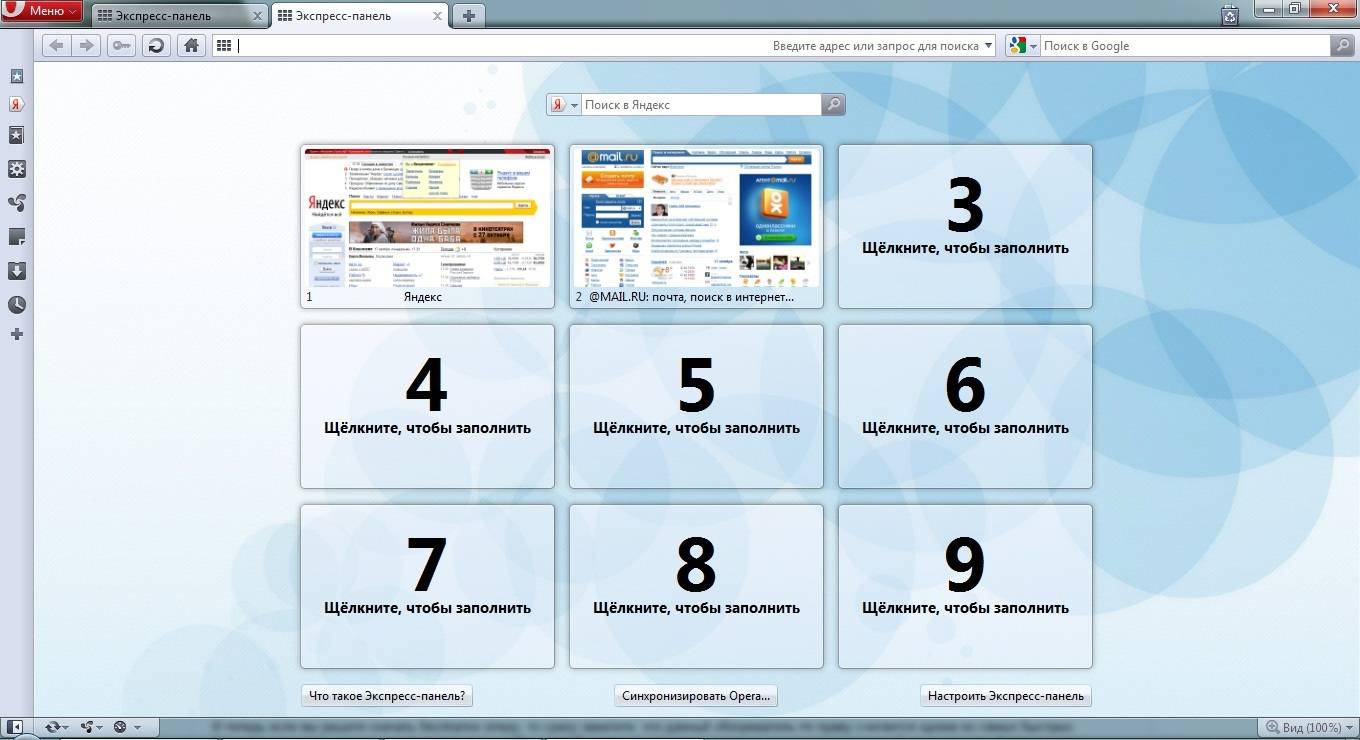
Task: Open the Notes panel icon in sidebar
Action: tap(16, 237)
